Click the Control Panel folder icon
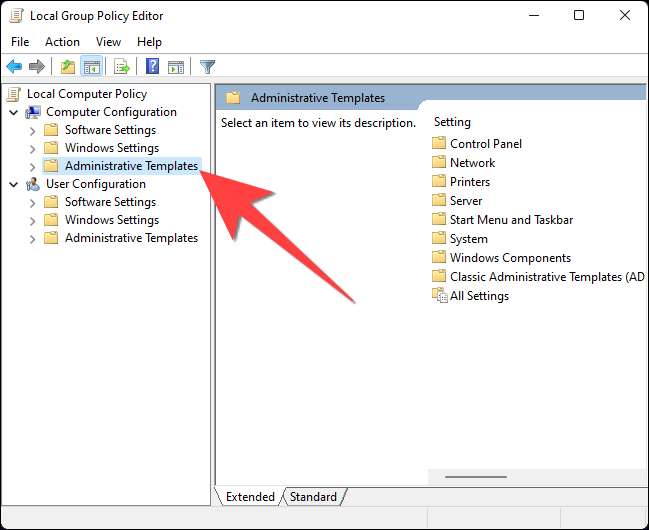The width and height of the screenshot is (649, 530). point(439,144)
